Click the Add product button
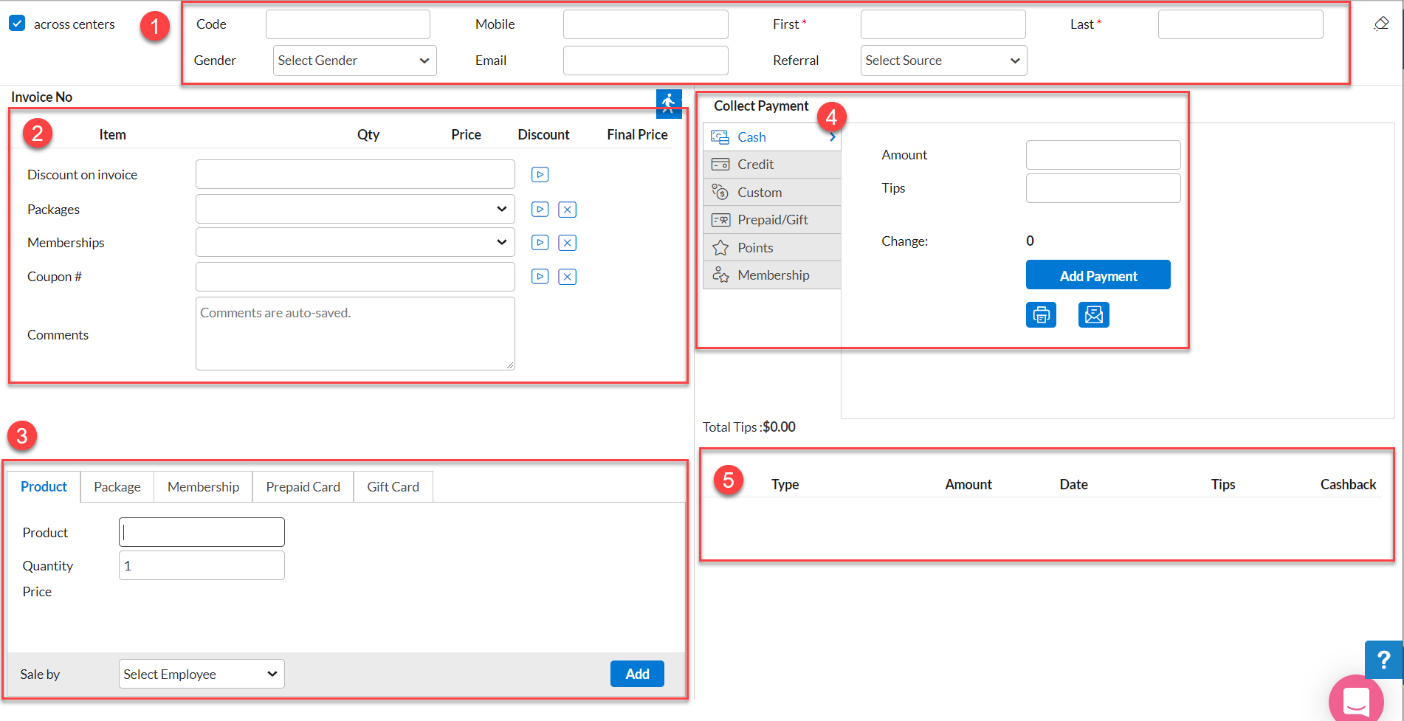The height and width of the screenshot is (721, 1404). click(x=637, y=674)
